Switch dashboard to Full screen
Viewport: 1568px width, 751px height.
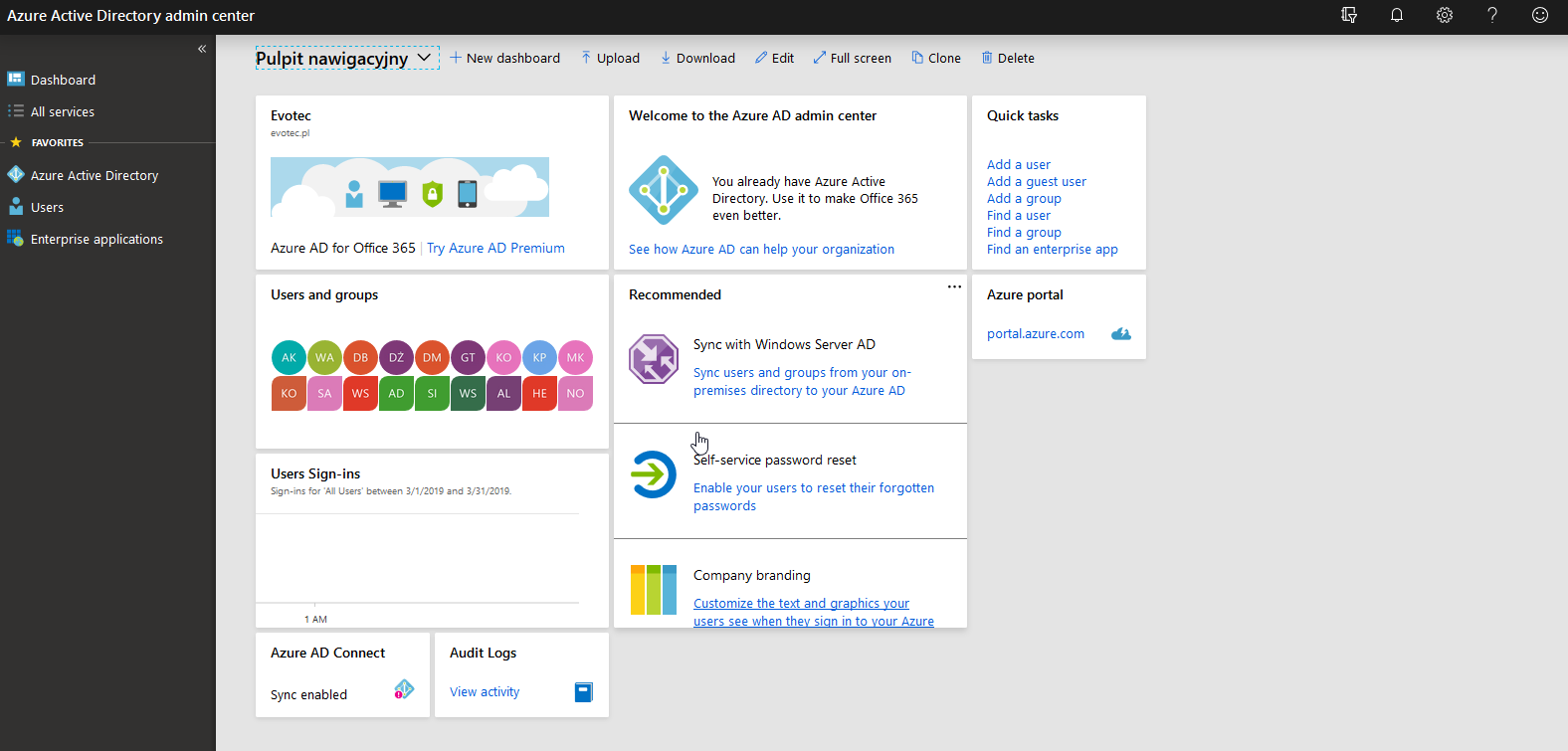pos(852,58)
